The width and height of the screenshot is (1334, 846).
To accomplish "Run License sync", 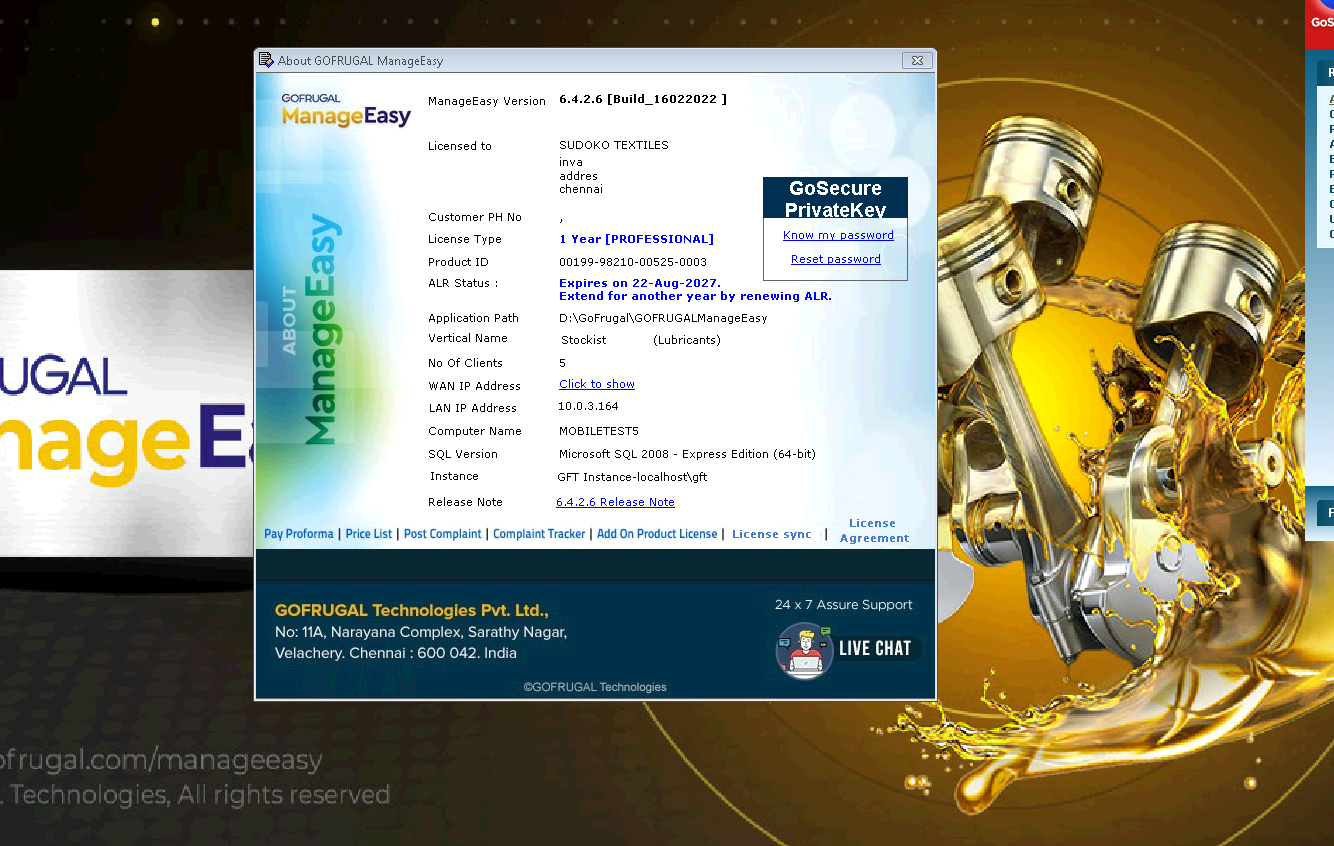I will click(x=771, y=534).
